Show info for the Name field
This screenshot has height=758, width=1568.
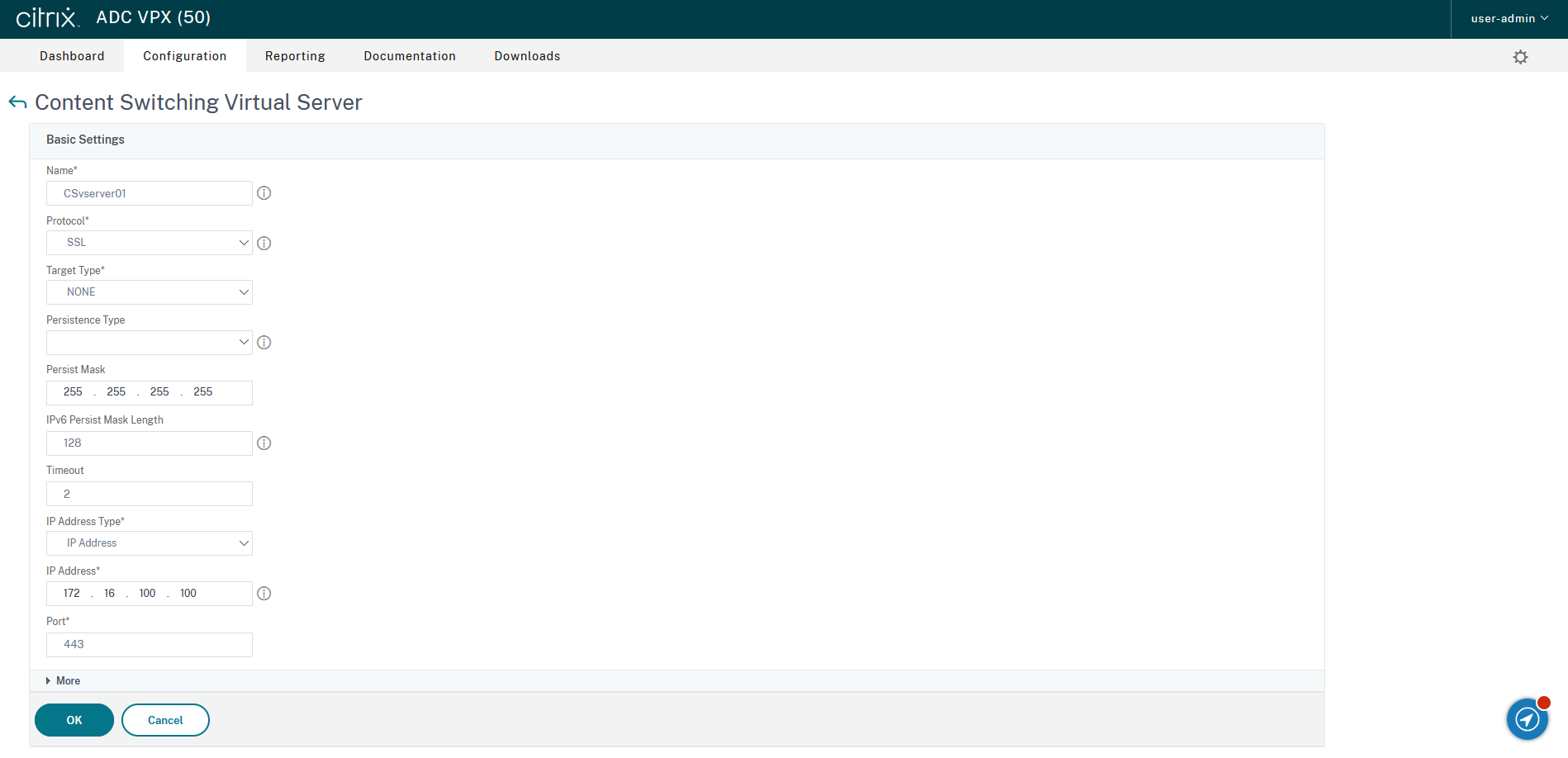coord(264,193)
